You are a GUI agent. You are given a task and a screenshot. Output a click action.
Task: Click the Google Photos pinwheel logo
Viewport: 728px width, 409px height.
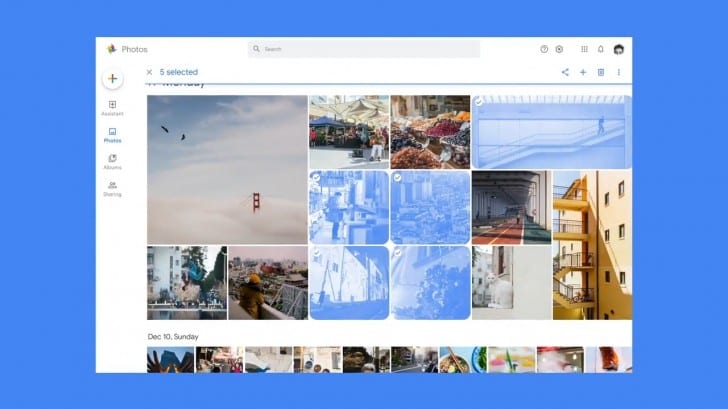pos(112,49)
